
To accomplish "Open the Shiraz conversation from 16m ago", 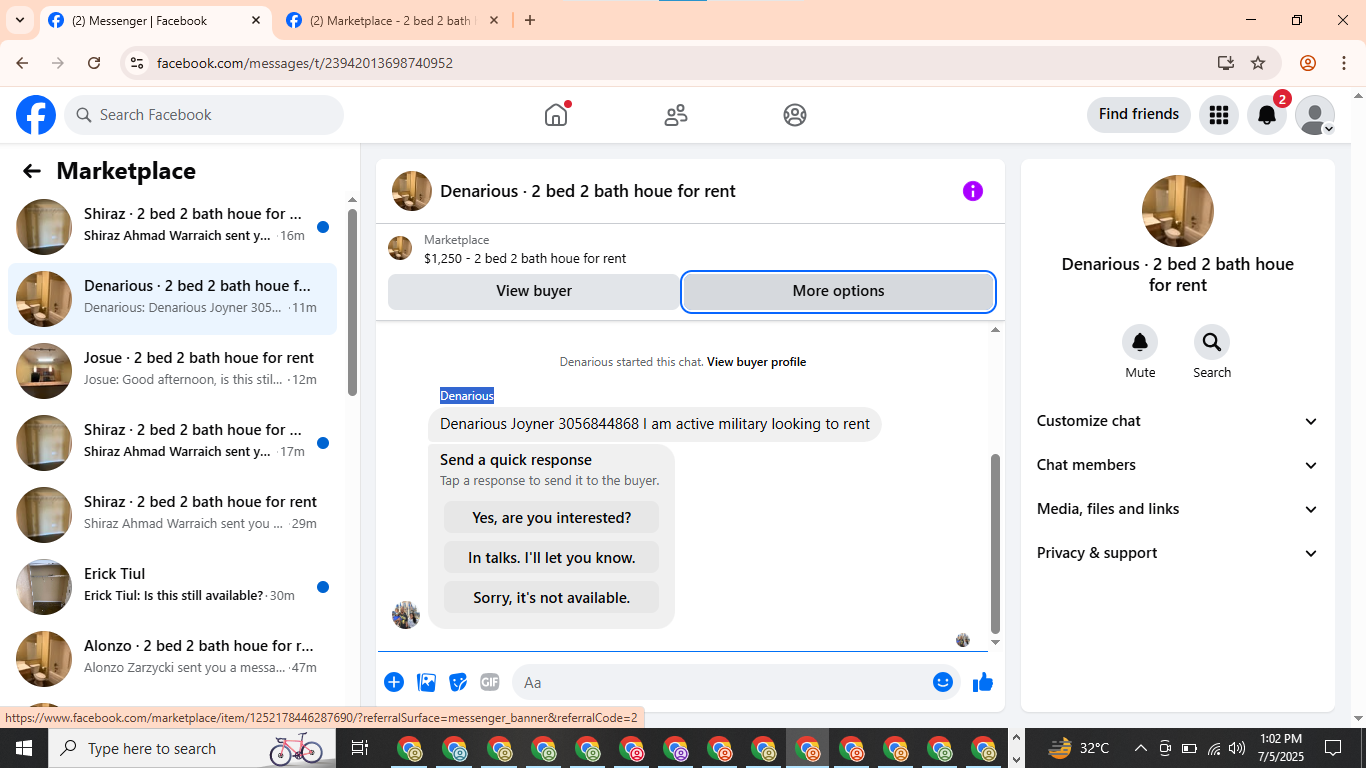I will 172,227.
